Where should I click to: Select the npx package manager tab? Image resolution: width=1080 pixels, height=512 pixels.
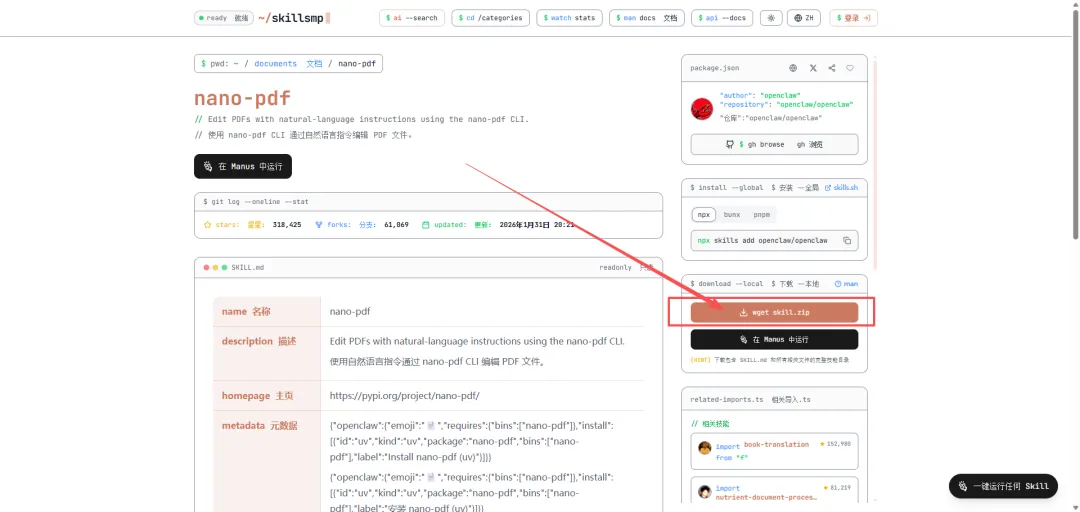tap(703, 214)
